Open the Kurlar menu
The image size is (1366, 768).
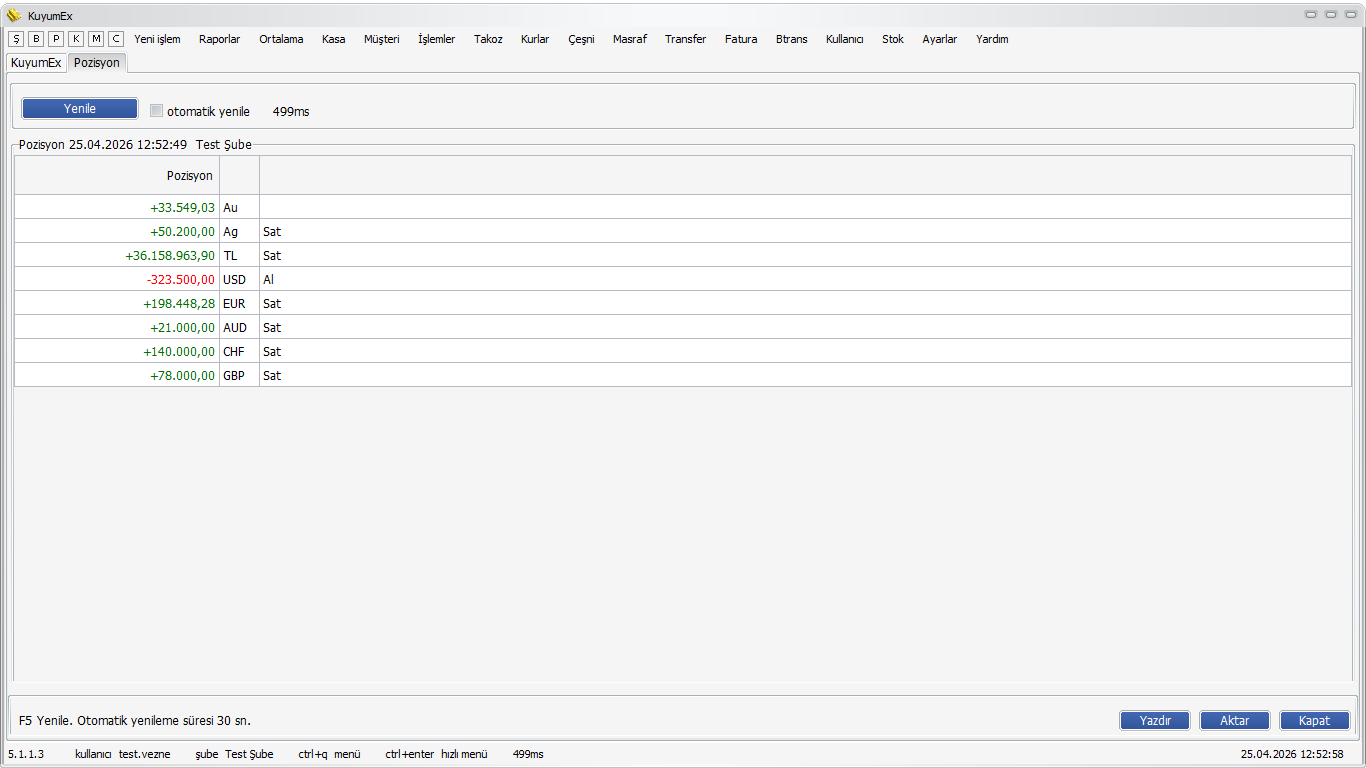[535, 39]
